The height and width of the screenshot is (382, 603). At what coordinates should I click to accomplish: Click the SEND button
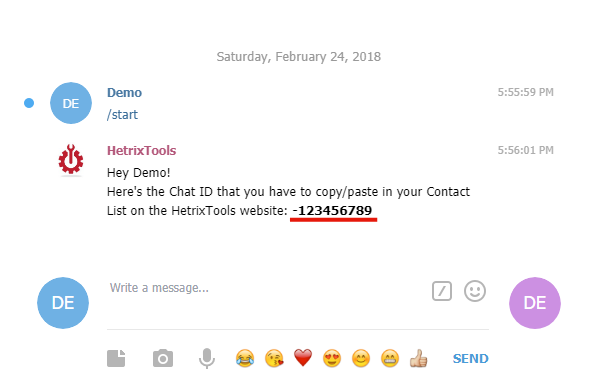pos(470,359)
